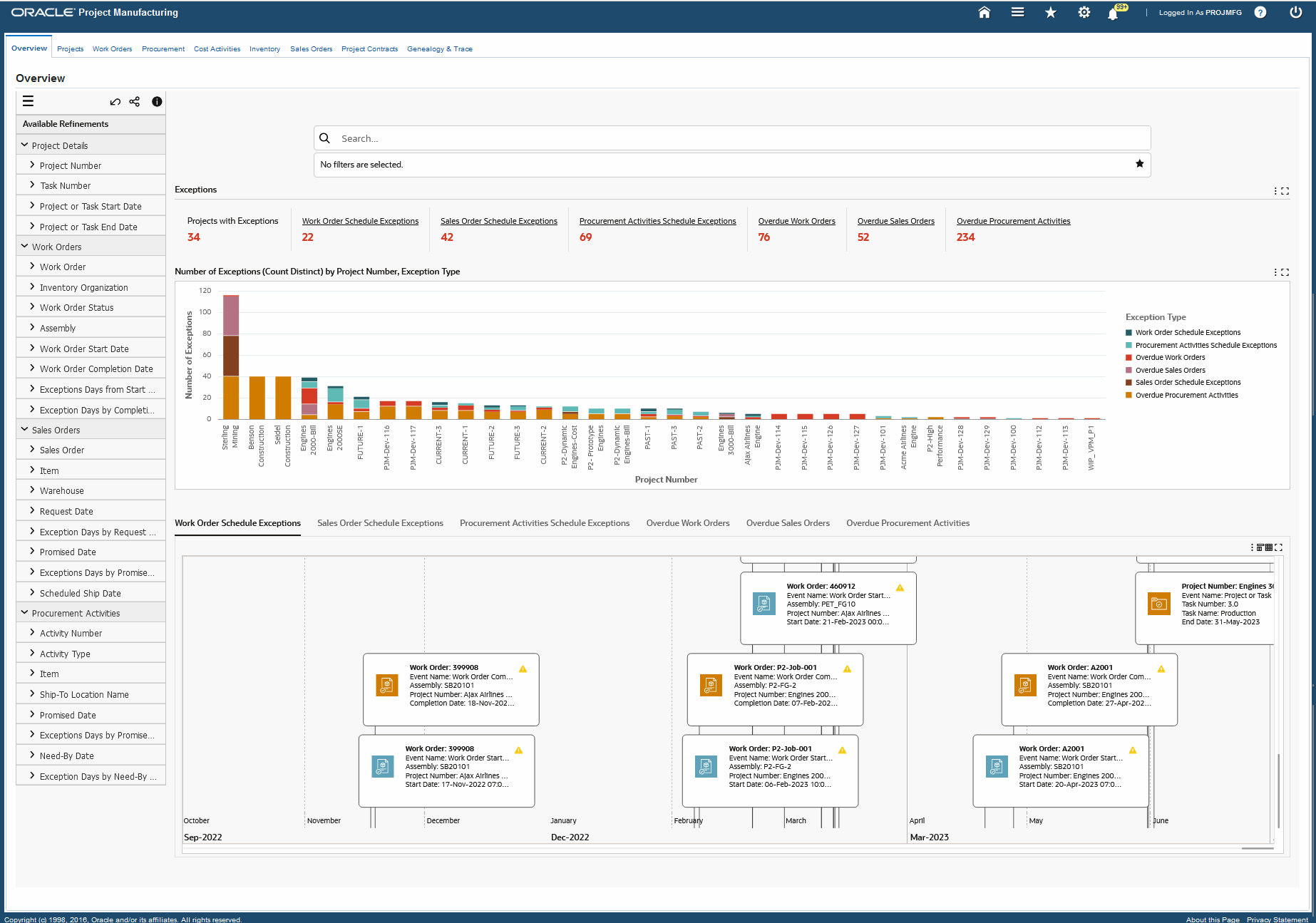Open Overdue Sales Orders metric link
The height and width of the screenshot is (923, 1316).
click(x=895, y=221)
